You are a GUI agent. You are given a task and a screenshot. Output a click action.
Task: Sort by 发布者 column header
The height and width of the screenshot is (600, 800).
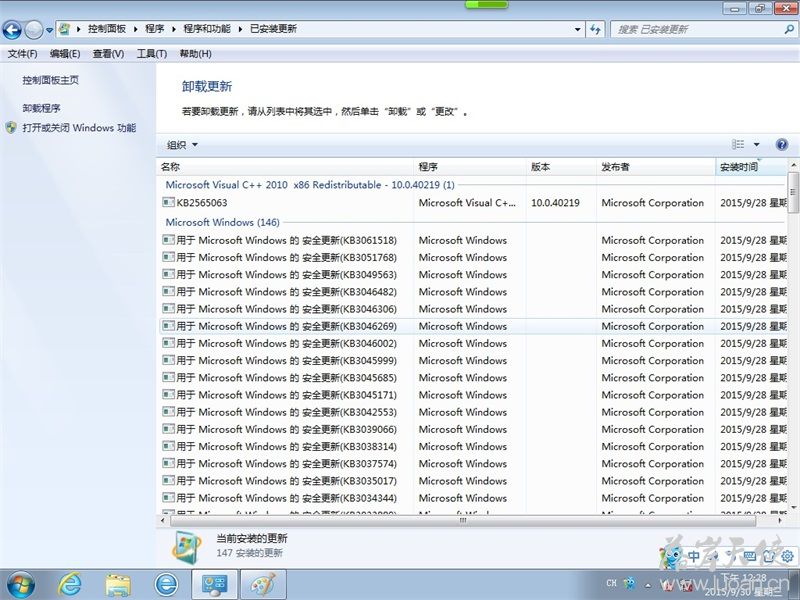tap(656, 167)
